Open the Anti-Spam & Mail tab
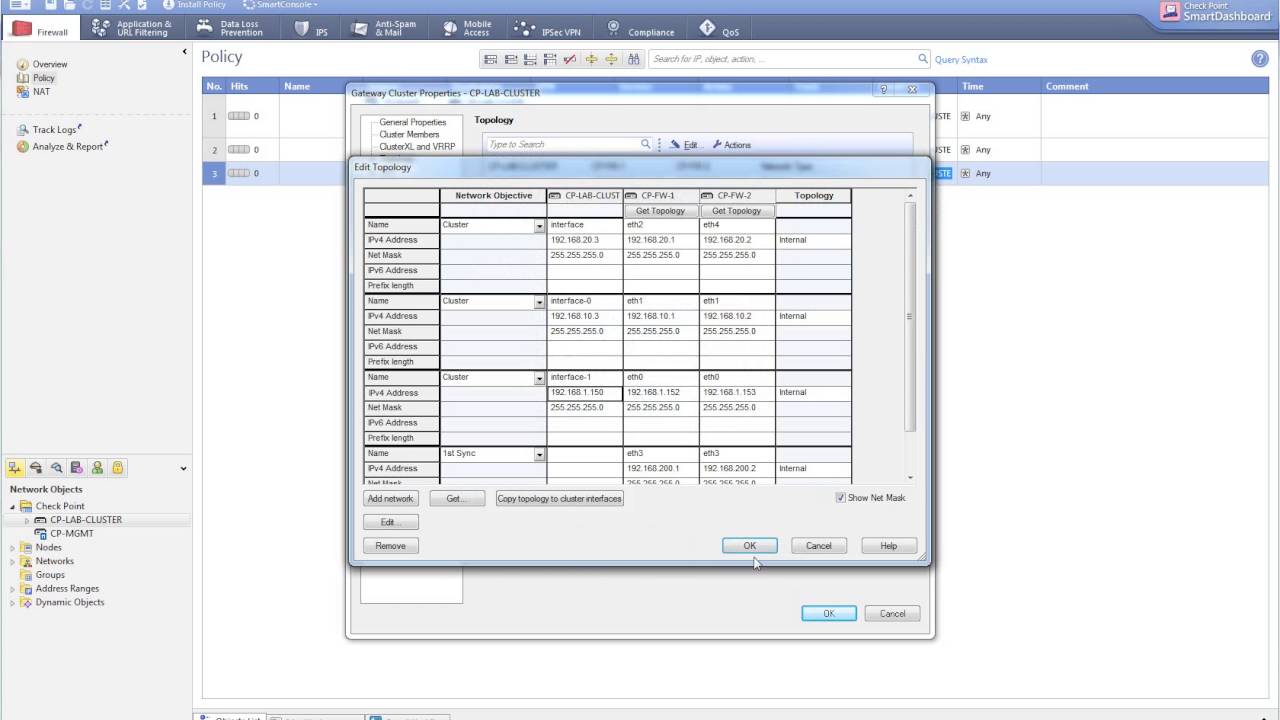Image resolution: width=1280 pixels, height=720 pixels. pos(384,28)
